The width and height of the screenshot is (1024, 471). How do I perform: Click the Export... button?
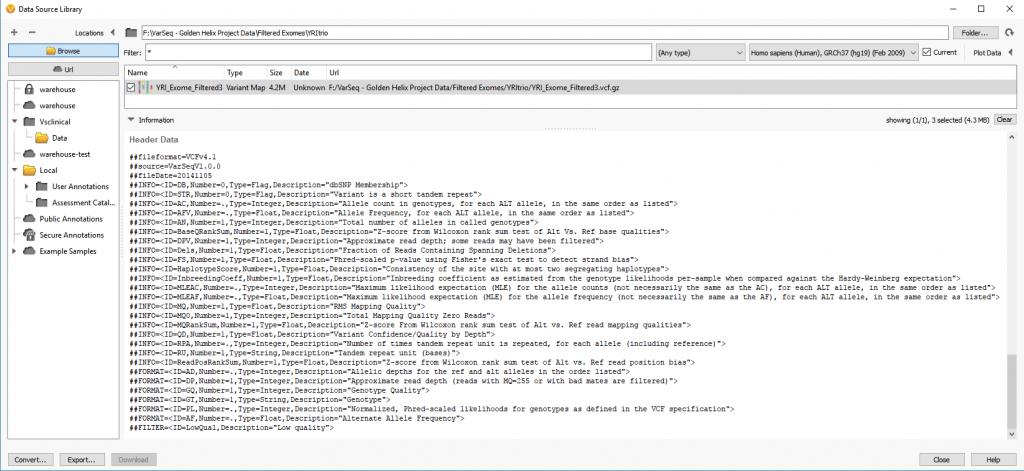82,460
